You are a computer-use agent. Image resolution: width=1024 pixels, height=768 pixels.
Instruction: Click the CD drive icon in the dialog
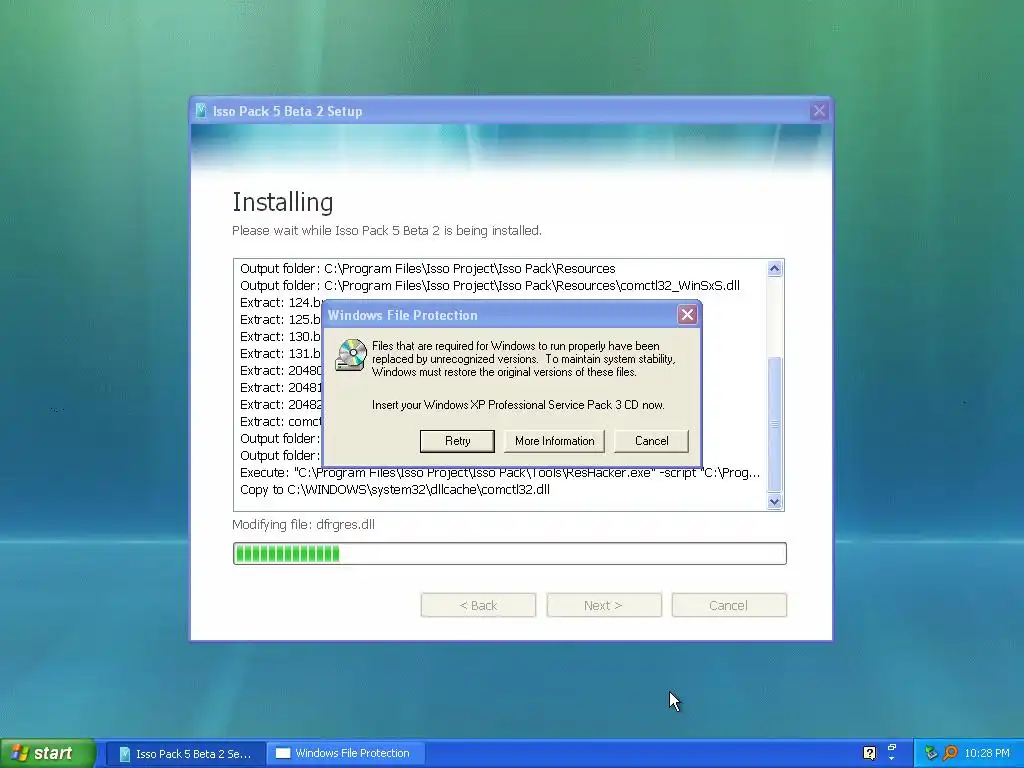pyautogui.click(x=351, y=356)
